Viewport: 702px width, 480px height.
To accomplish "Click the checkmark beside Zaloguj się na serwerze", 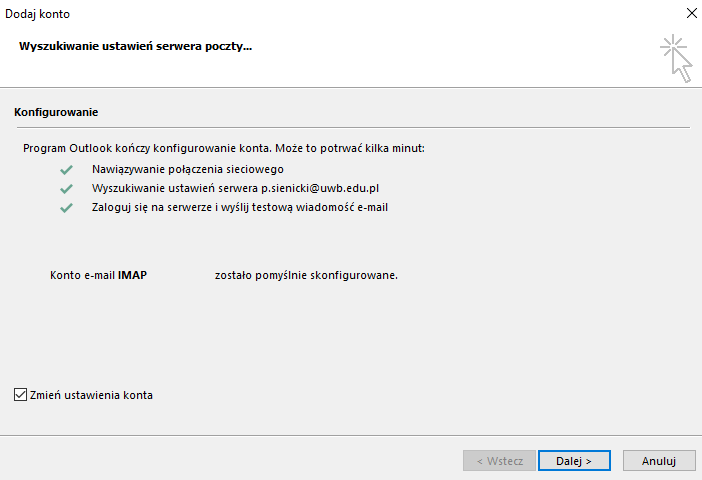I will click(x=66, y=208).
